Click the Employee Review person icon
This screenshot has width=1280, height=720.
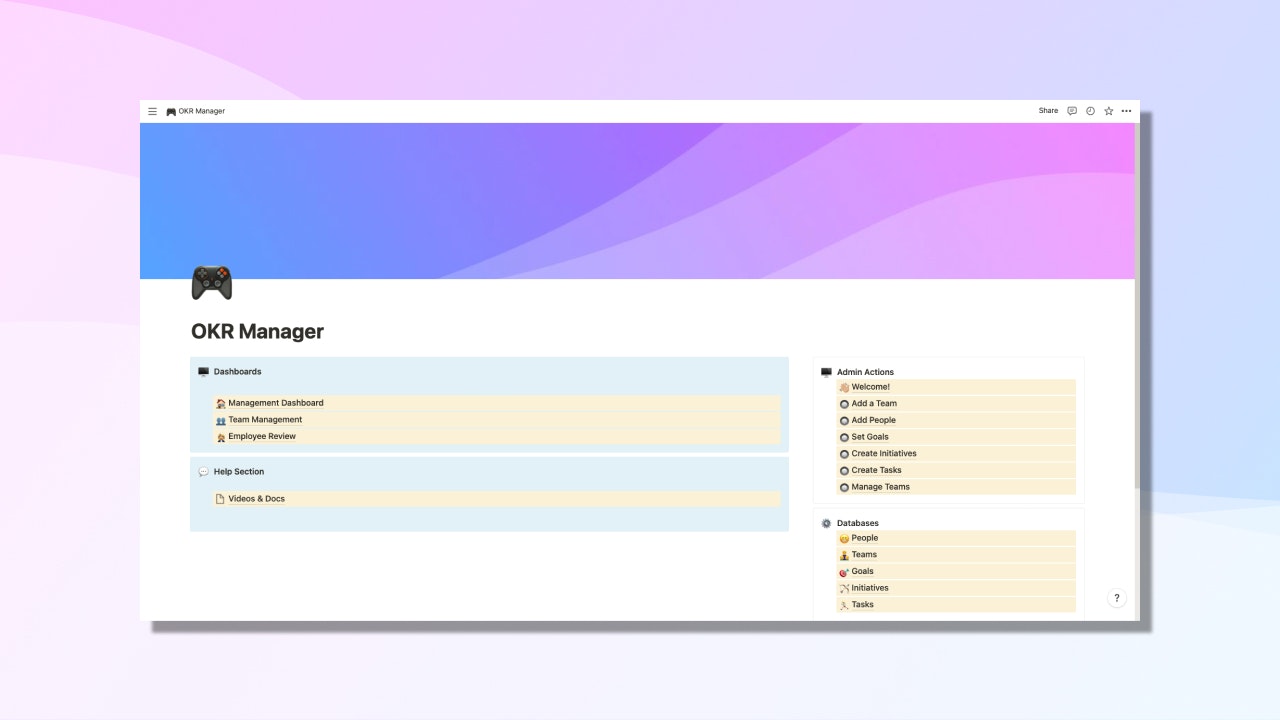coord(221,437)
